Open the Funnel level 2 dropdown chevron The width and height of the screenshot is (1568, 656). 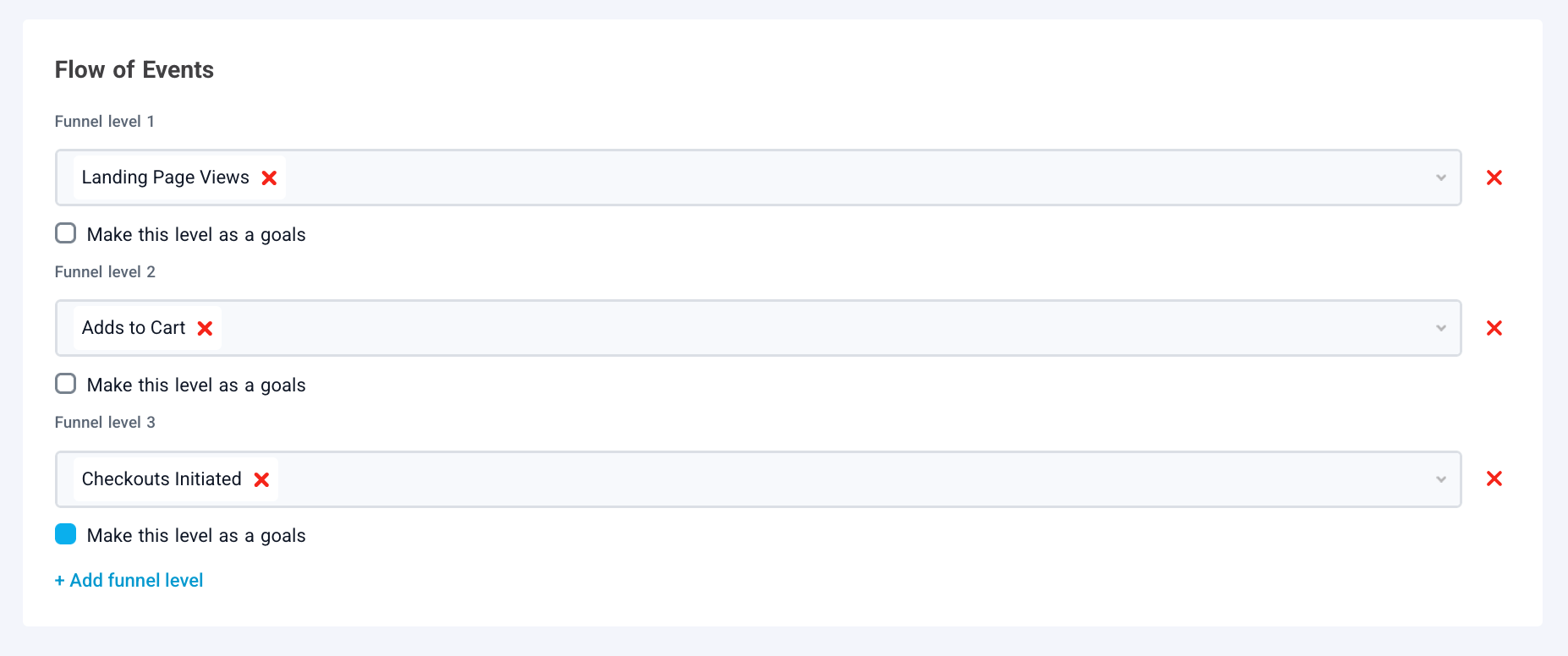click(1441, 328)
